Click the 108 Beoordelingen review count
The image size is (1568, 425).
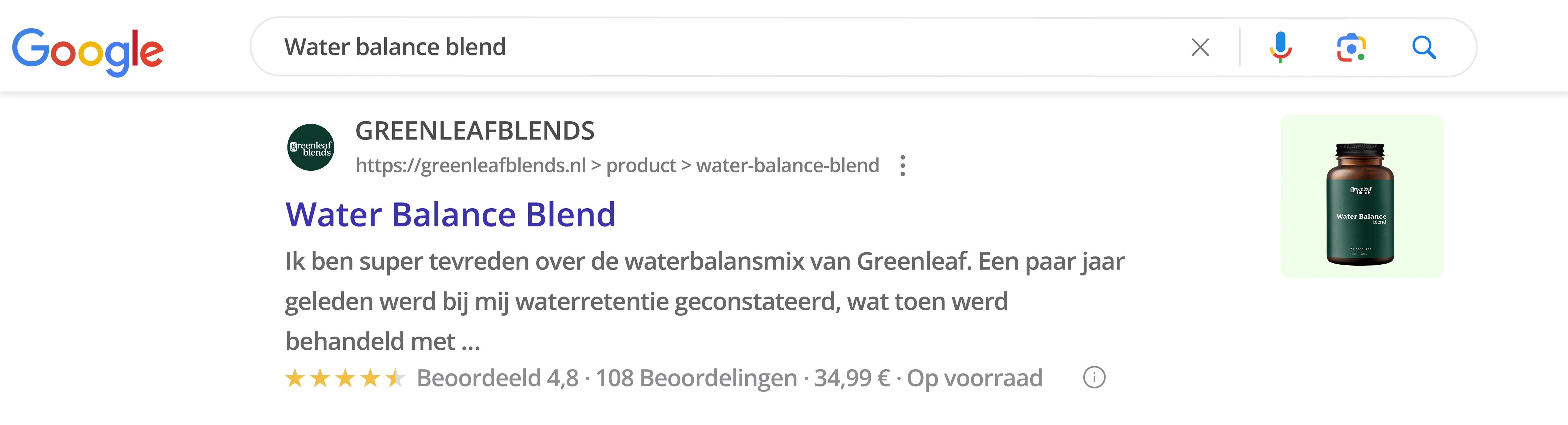tap(696, 378)
